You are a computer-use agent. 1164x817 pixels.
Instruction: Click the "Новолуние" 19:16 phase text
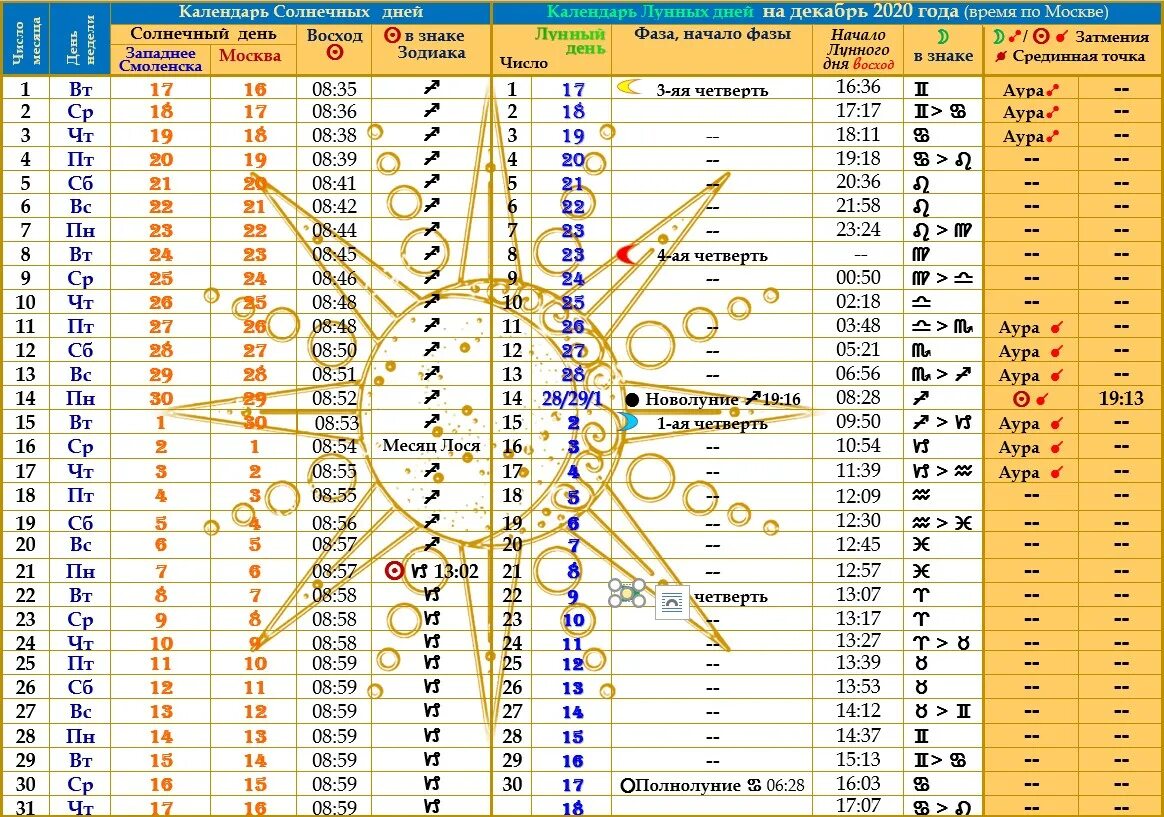click(x=722, y=399)
